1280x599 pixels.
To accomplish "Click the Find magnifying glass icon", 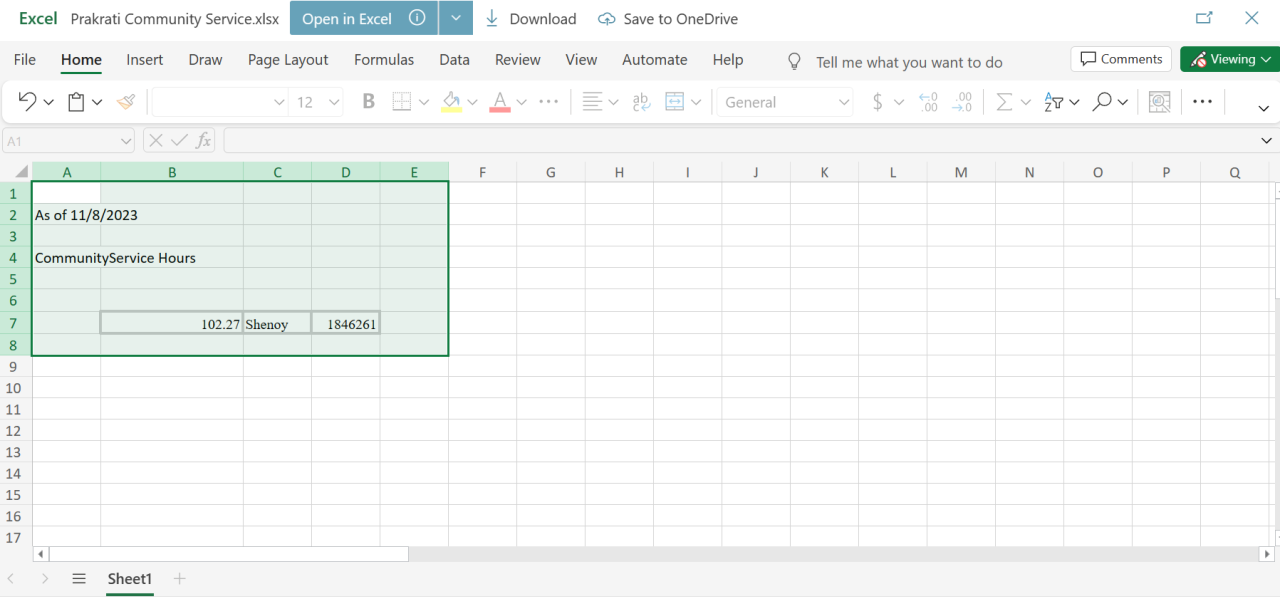I will 1102,101.
